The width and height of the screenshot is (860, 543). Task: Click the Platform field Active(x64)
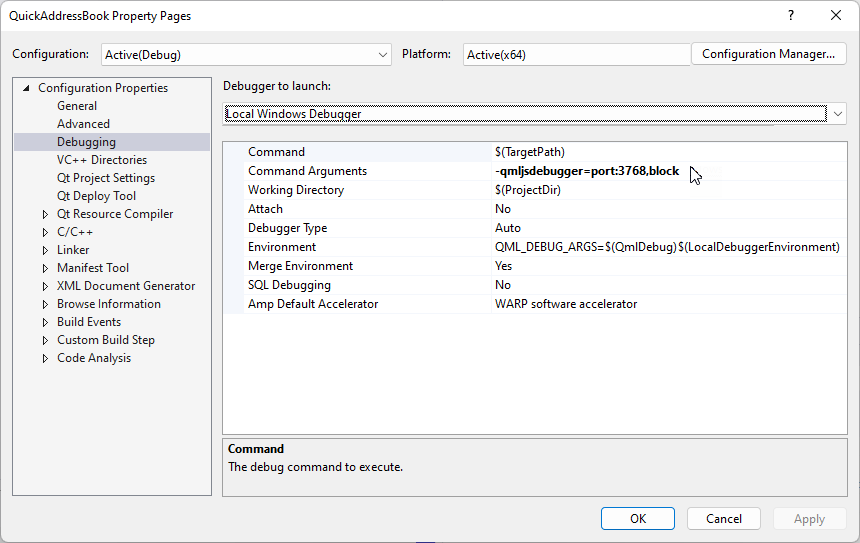click(x=576, y=54)
